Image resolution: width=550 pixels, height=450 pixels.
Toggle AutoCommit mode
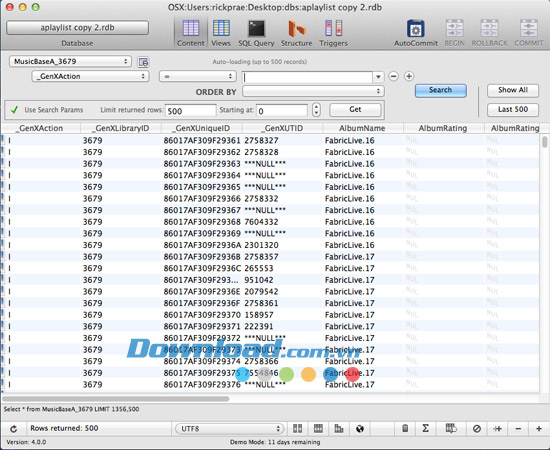click(416, 33)
